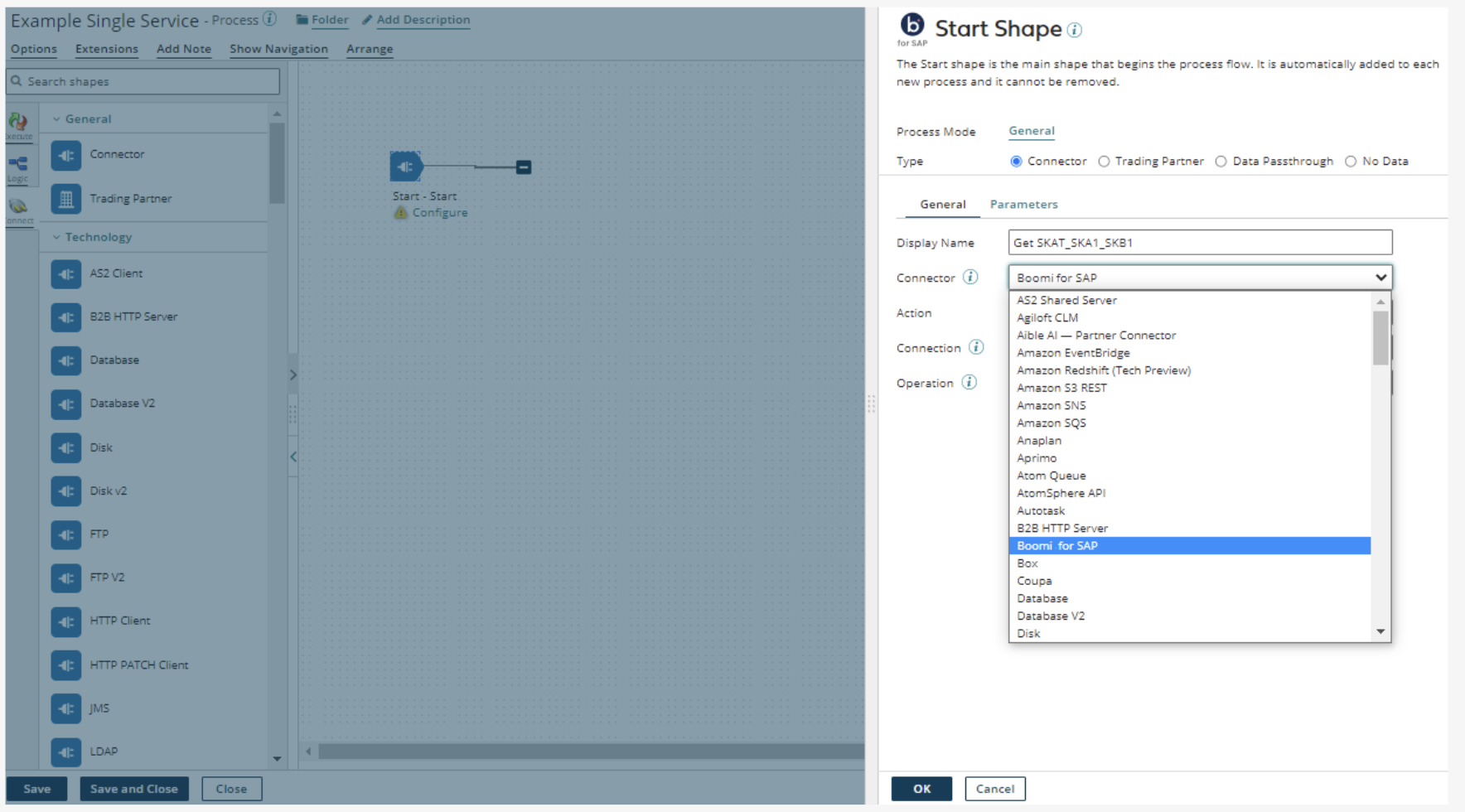This screenshot has width=1465, height=812.
Task: Choose Amazon SQS from connector list
Action: click(1051, 423)
